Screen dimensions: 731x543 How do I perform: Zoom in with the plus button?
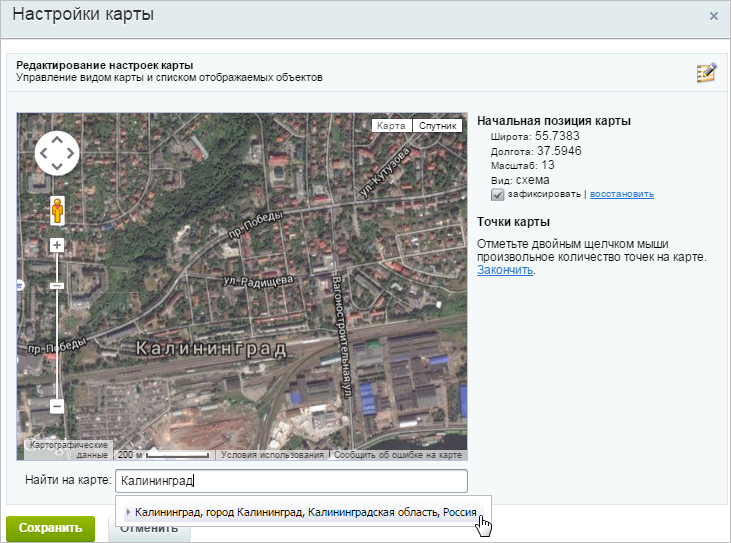coord(57,245)
